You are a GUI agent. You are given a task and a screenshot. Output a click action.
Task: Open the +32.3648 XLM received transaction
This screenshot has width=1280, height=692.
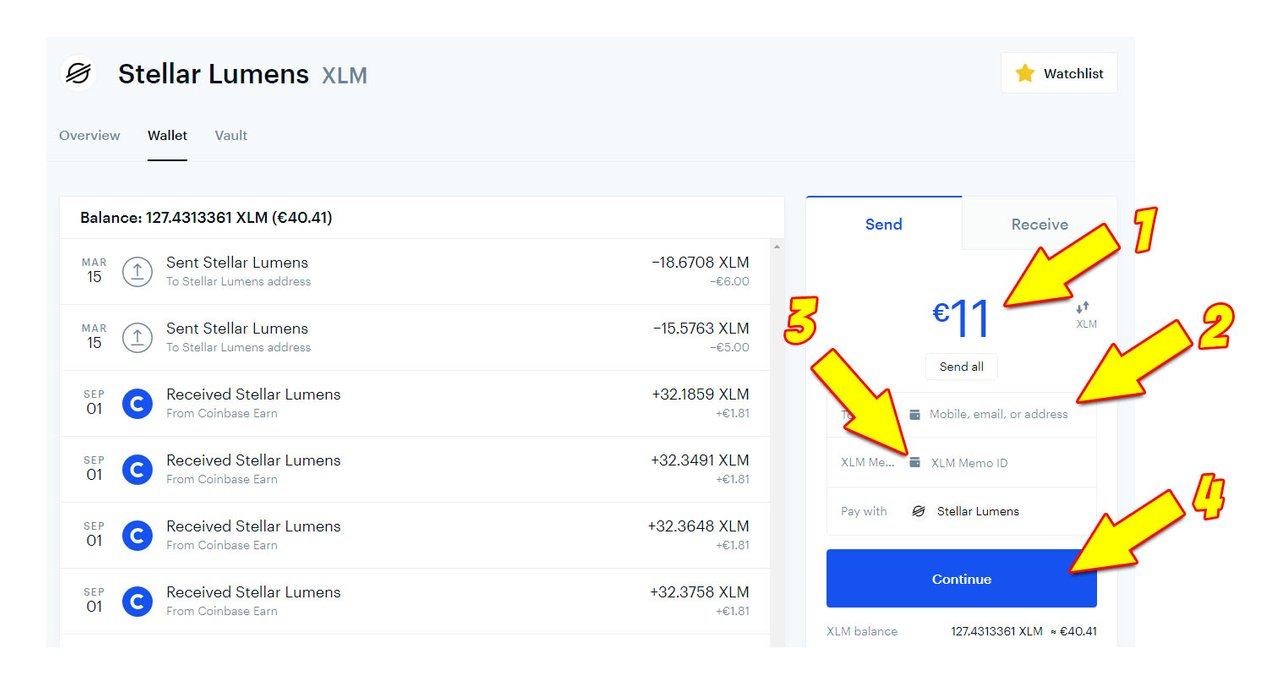click(415, 536)
